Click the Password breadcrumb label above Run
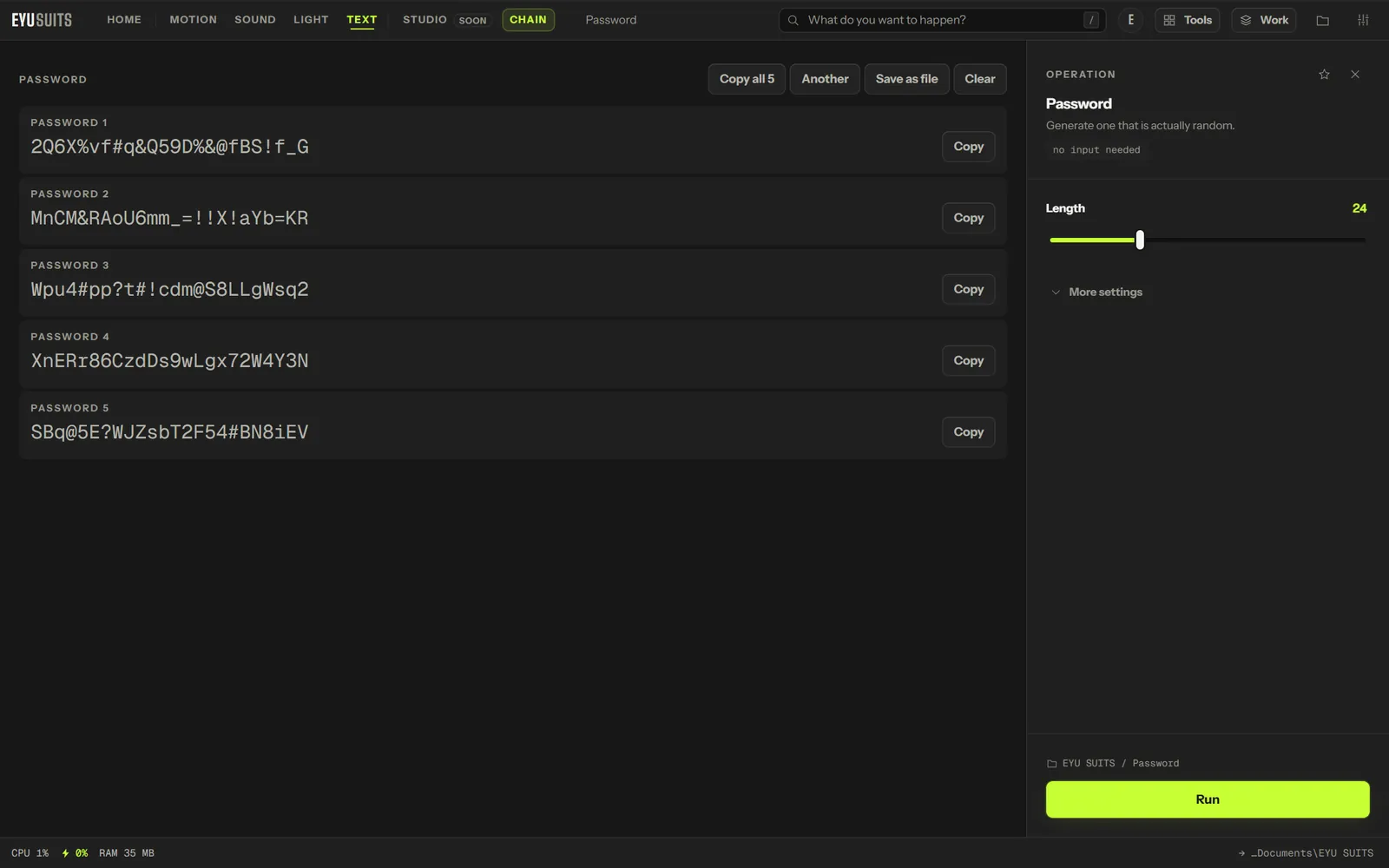This screenshot has width=1389, height=868. tap(1155, 764)
